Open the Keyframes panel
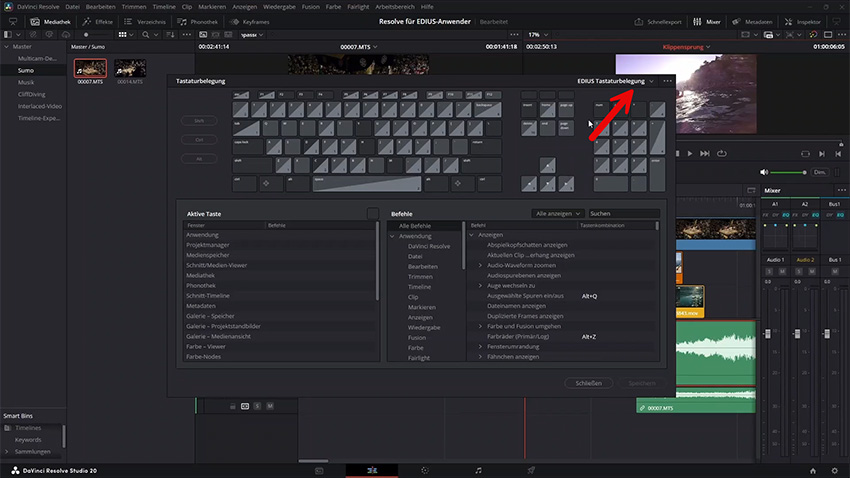This screenshot has height=478, width=850. click(x=250, y=22)
